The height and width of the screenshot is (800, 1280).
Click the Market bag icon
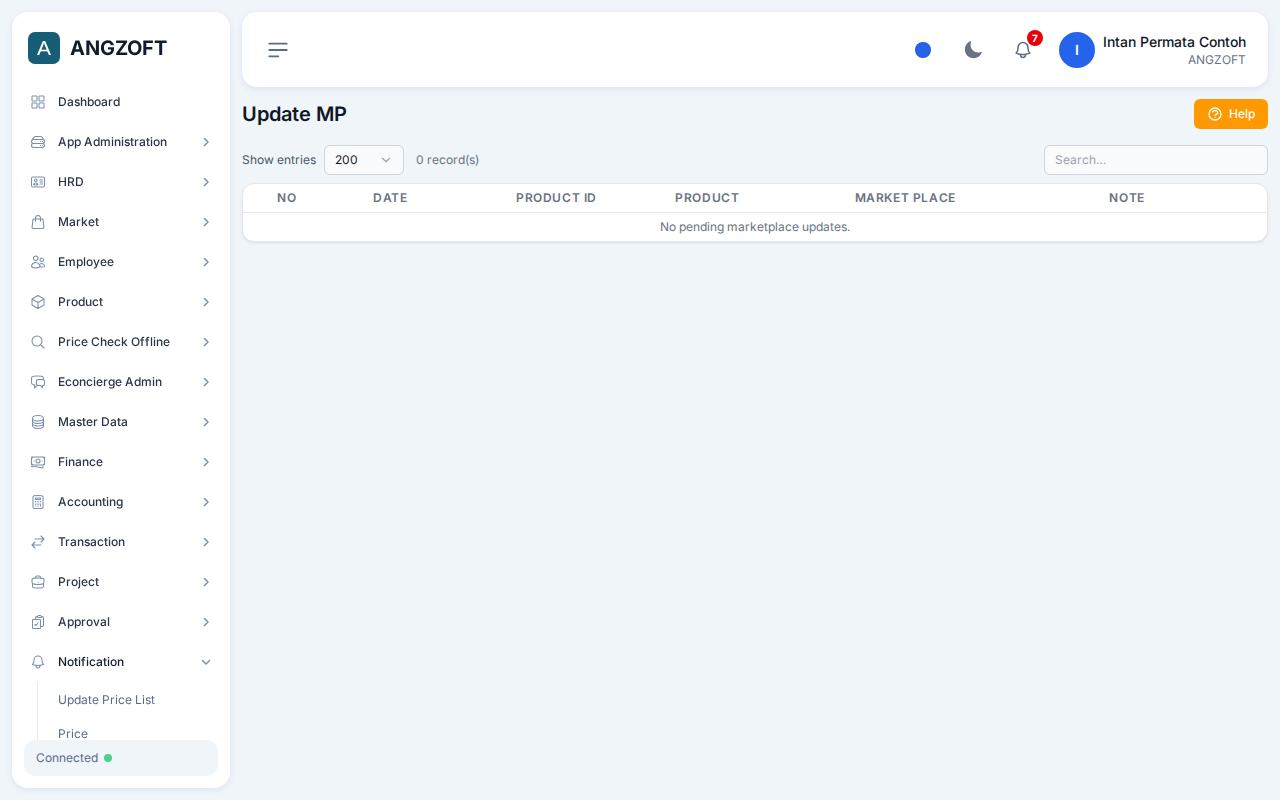(38, 222)
